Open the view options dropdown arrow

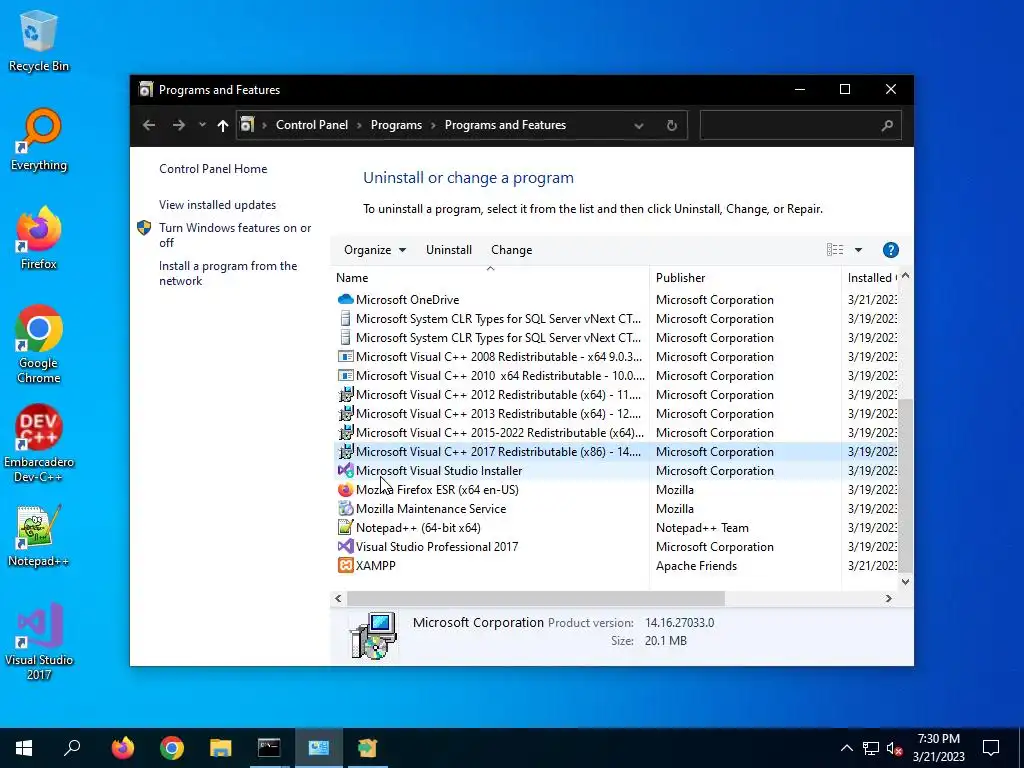tap(858, 250)
